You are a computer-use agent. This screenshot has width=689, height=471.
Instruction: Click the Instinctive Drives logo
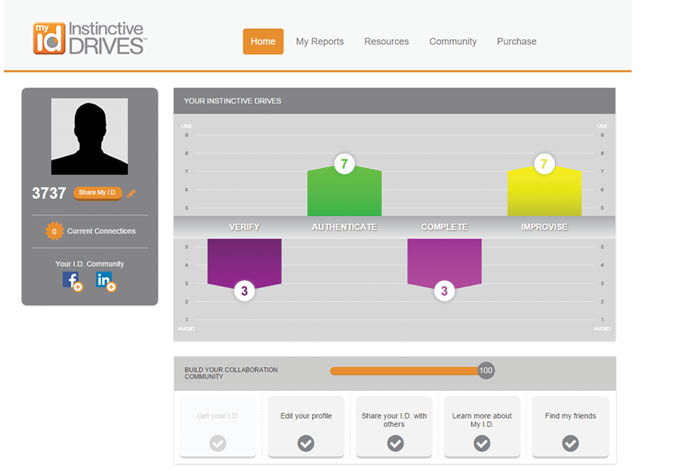click(x=89, y=38)
